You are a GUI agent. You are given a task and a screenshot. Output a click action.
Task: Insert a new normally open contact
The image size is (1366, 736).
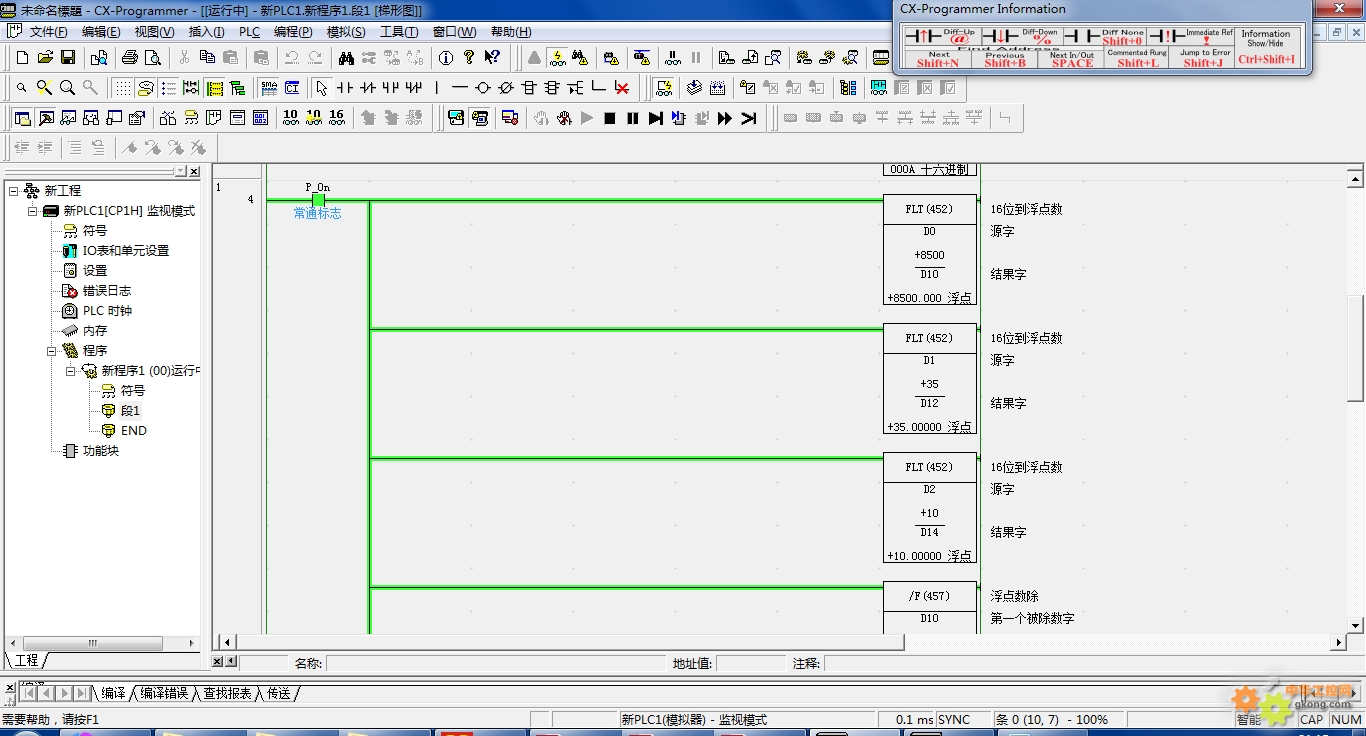(x=344, y=88)
